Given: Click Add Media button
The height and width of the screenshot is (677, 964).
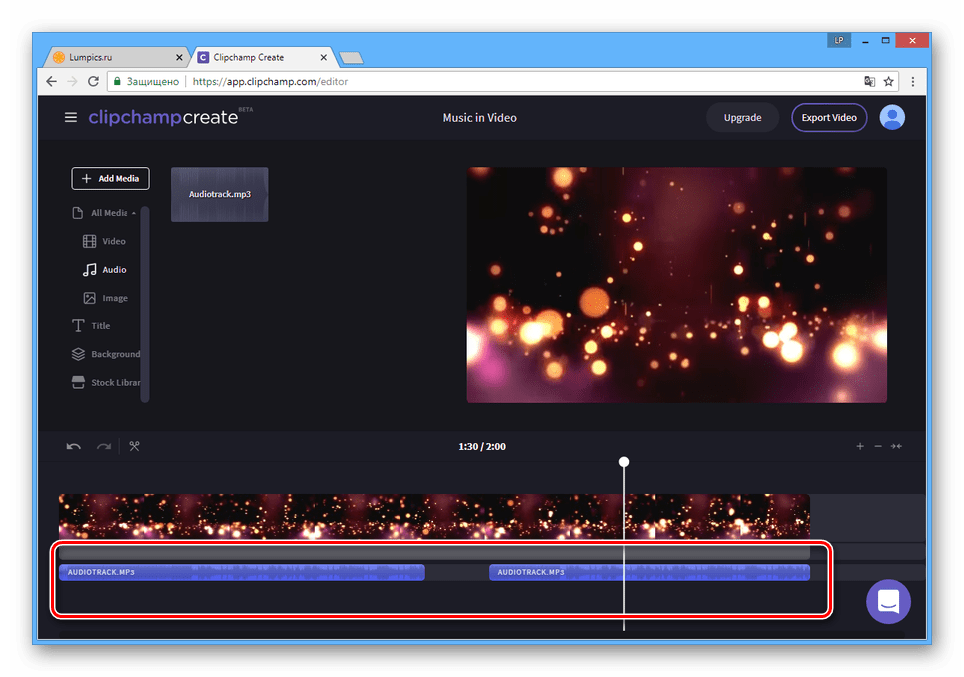Looking at the screenshot, I should [x=110, y=178].
